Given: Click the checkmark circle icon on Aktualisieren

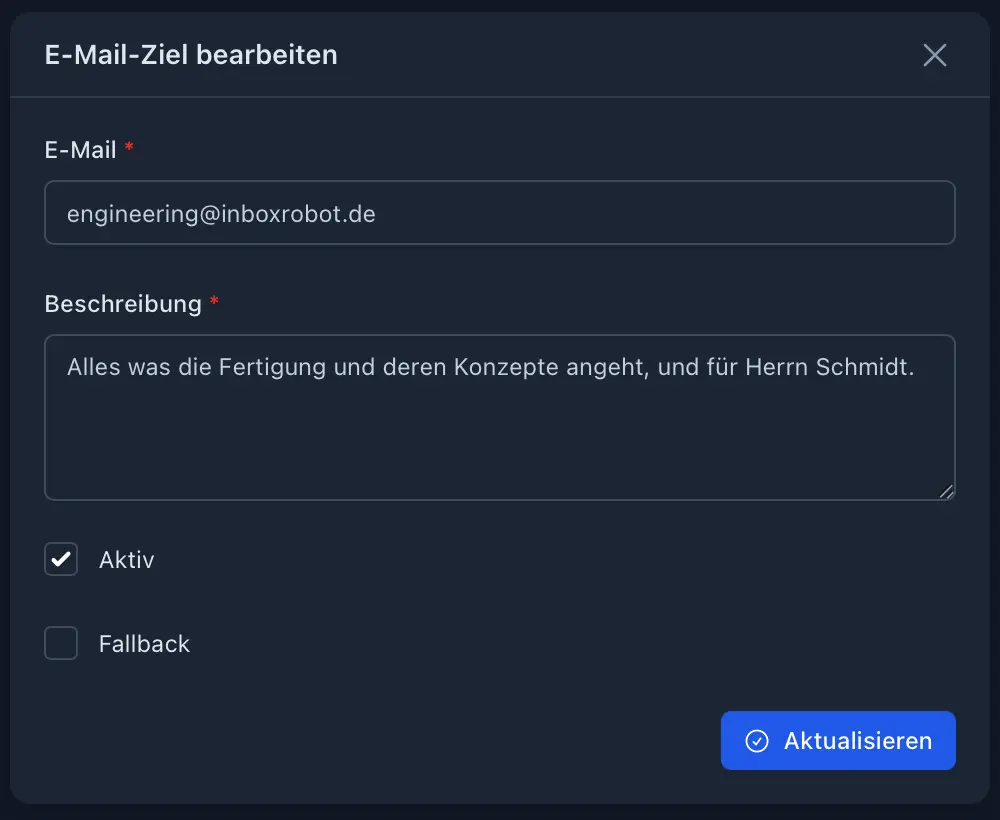Looking at the screenshot, I should point(757,741).
